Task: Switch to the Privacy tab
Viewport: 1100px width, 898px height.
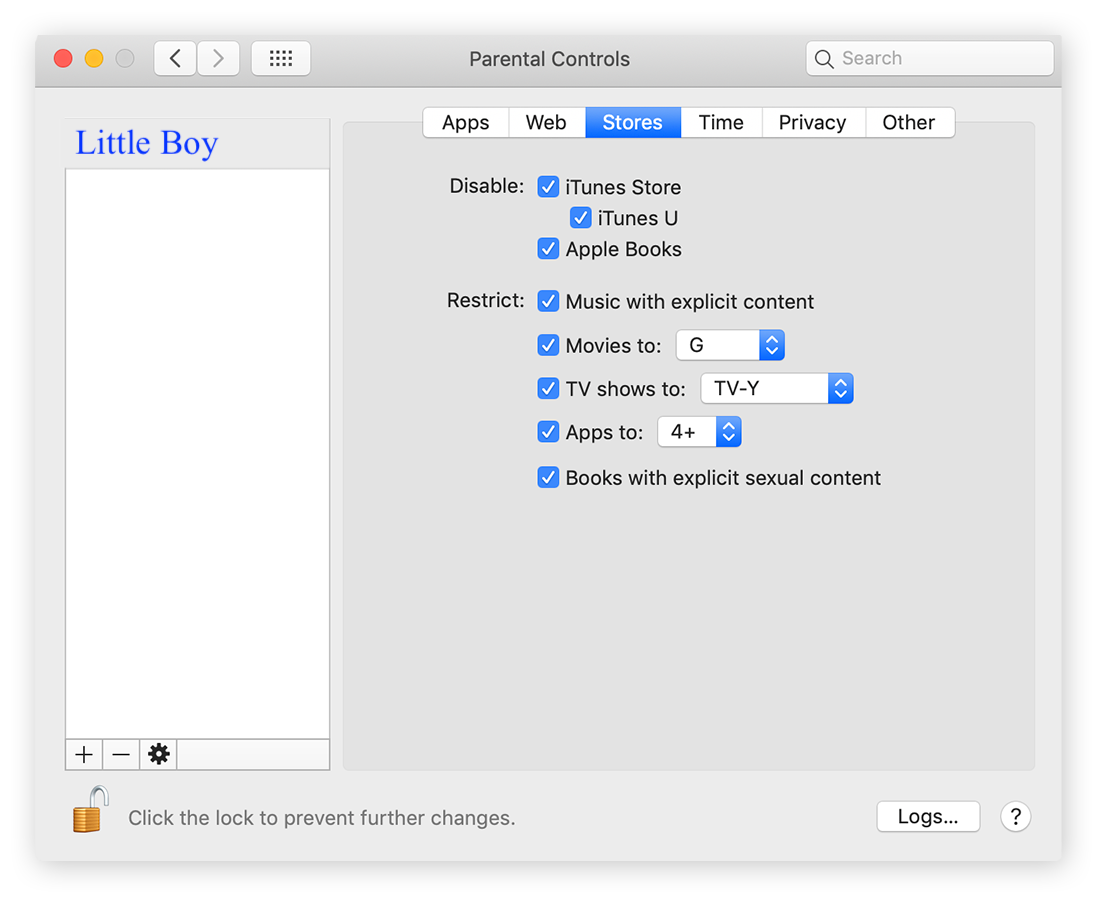Action: pos(812,123)
